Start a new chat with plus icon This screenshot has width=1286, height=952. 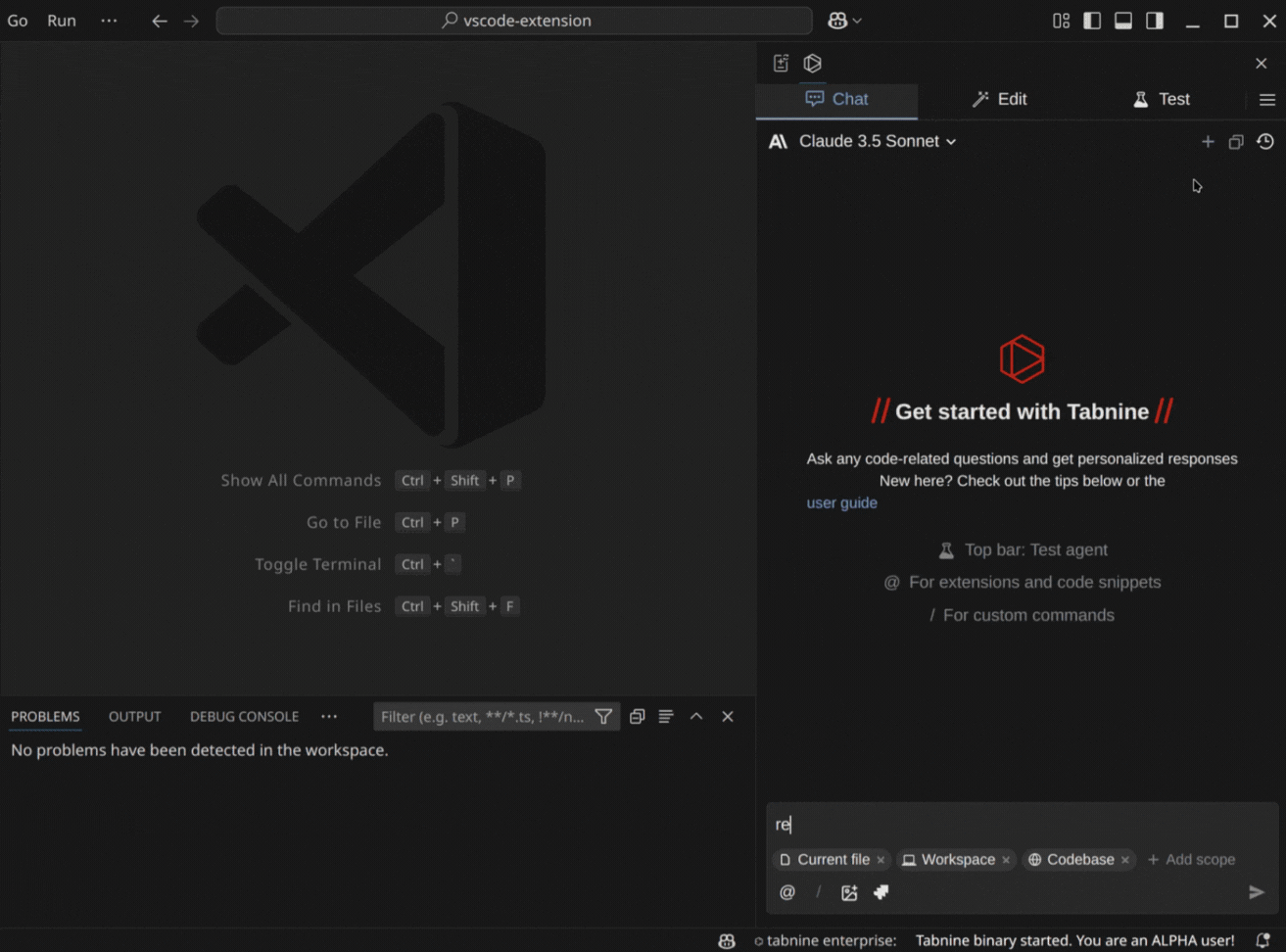1208,142
